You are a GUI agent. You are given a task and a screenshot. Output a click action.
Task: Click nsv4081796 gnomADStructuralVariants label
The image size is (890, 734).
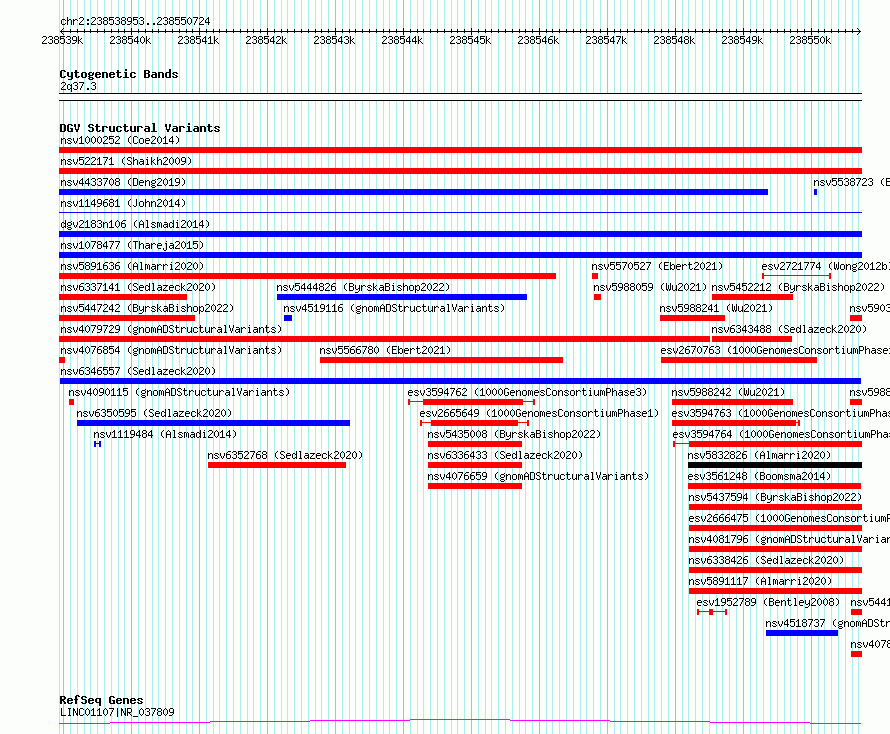789,539
